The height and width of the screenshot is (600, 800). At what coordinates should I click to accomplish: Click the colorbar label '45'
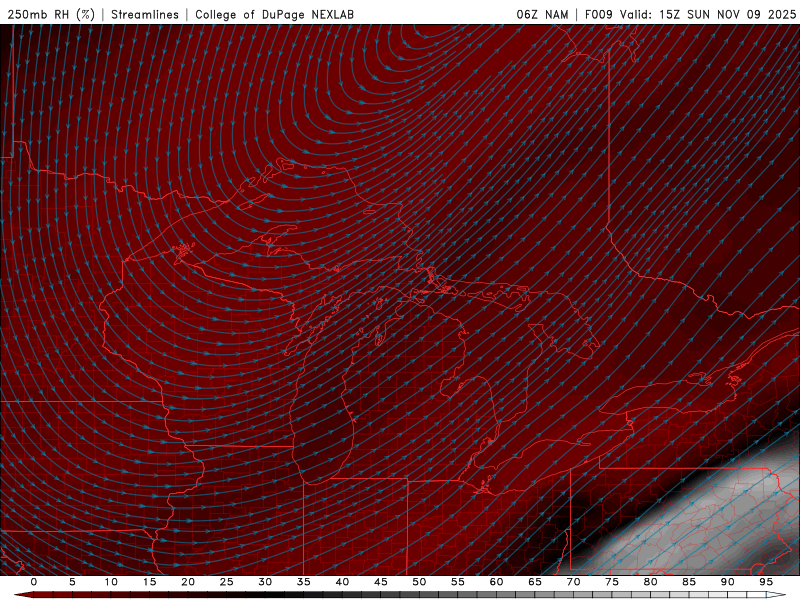coord(381,582)
